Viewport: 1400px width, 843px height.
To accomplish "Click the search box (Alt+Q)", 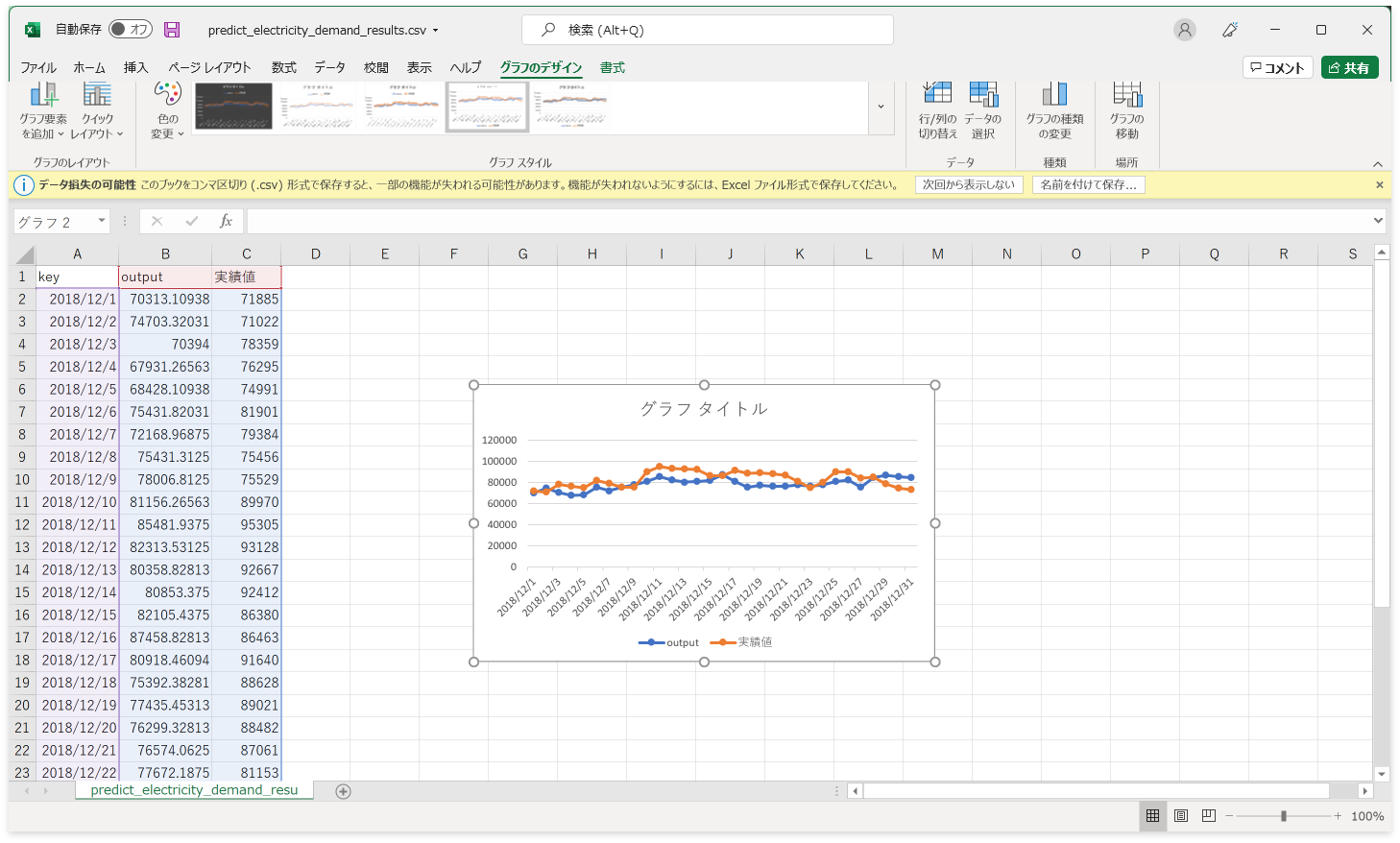I will click(x=708, y=30).
